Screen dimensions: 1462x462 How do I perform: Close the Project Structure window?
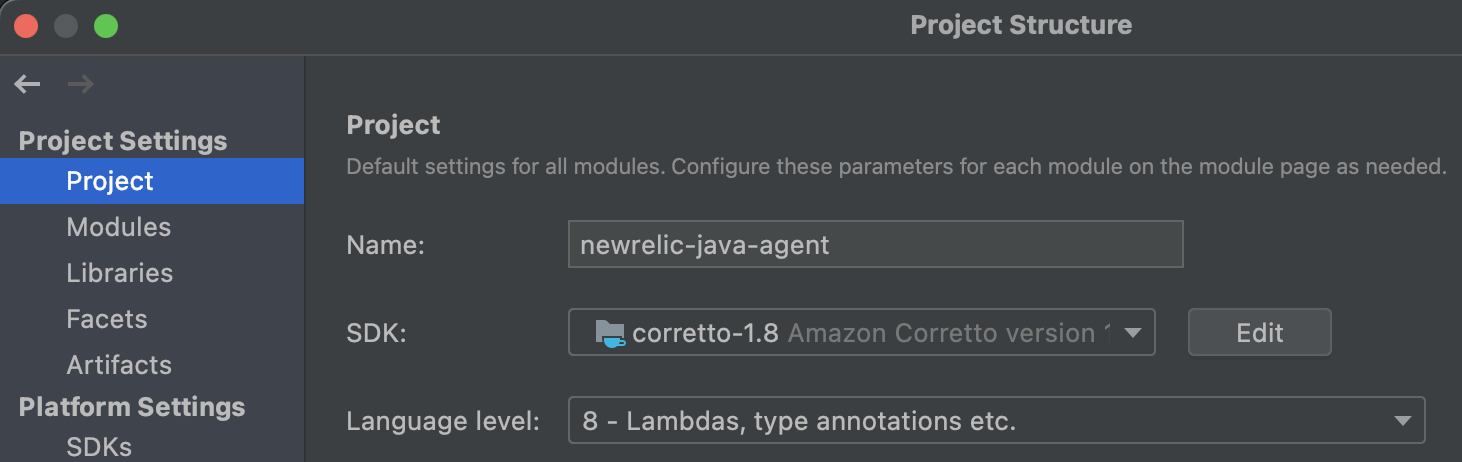[x=26, y=26]
